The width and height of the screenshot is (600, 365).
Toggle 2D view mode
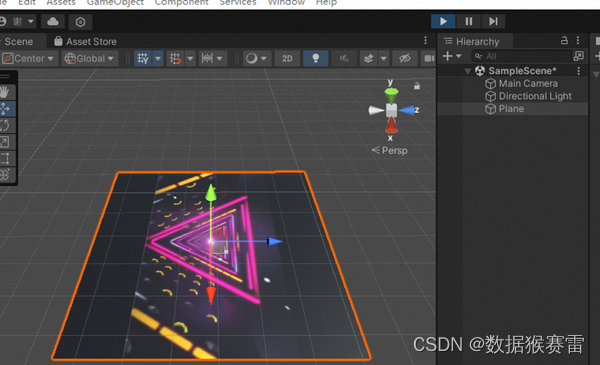point(287,59)
